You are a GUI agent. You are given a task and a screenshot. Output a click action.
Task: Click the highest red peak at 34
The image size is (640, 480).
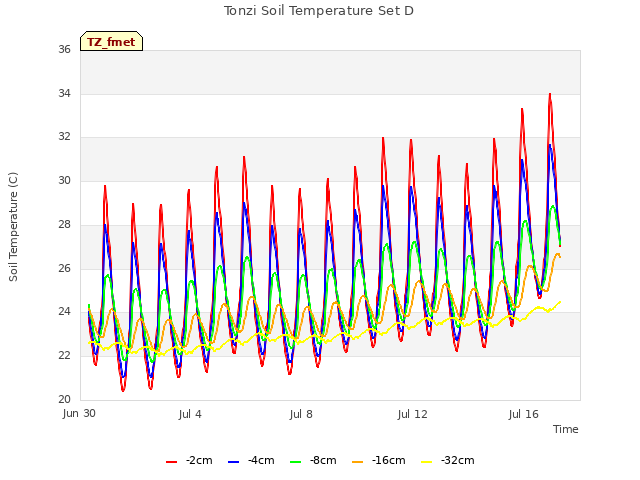click(x=550, y=94)
